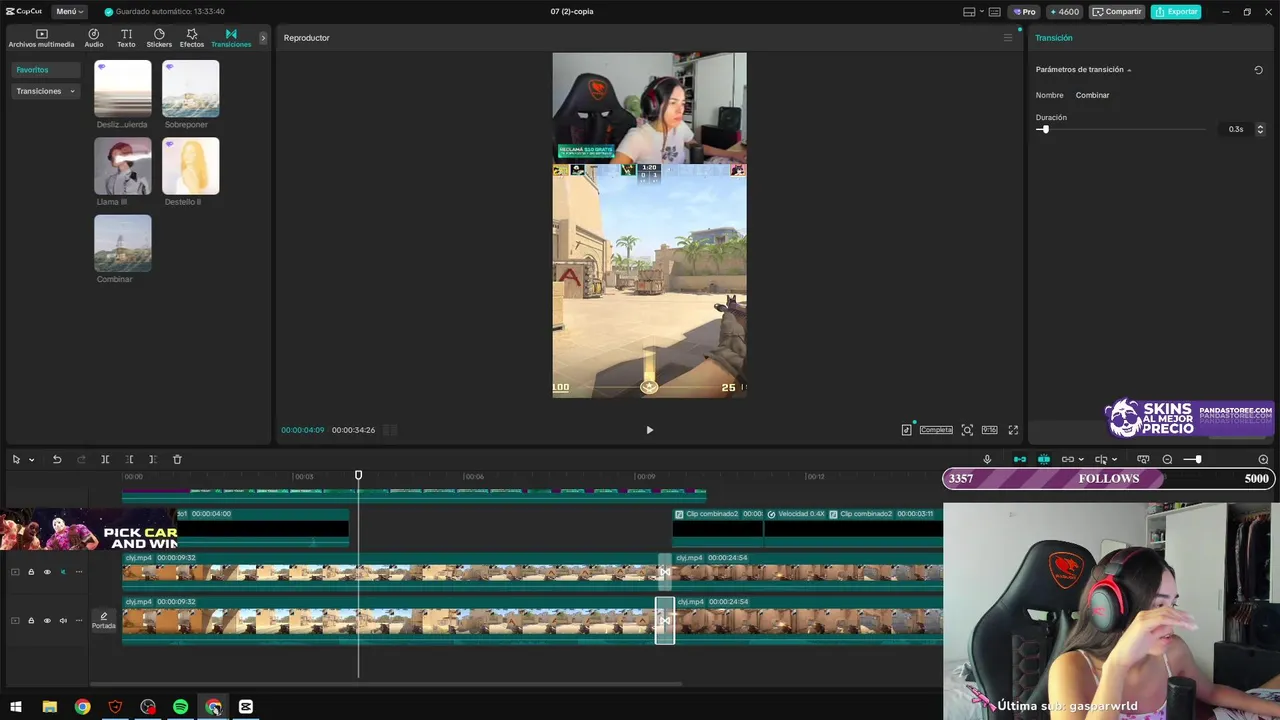
Task: Delete right of playhead
Action: [x=153, y=459]
